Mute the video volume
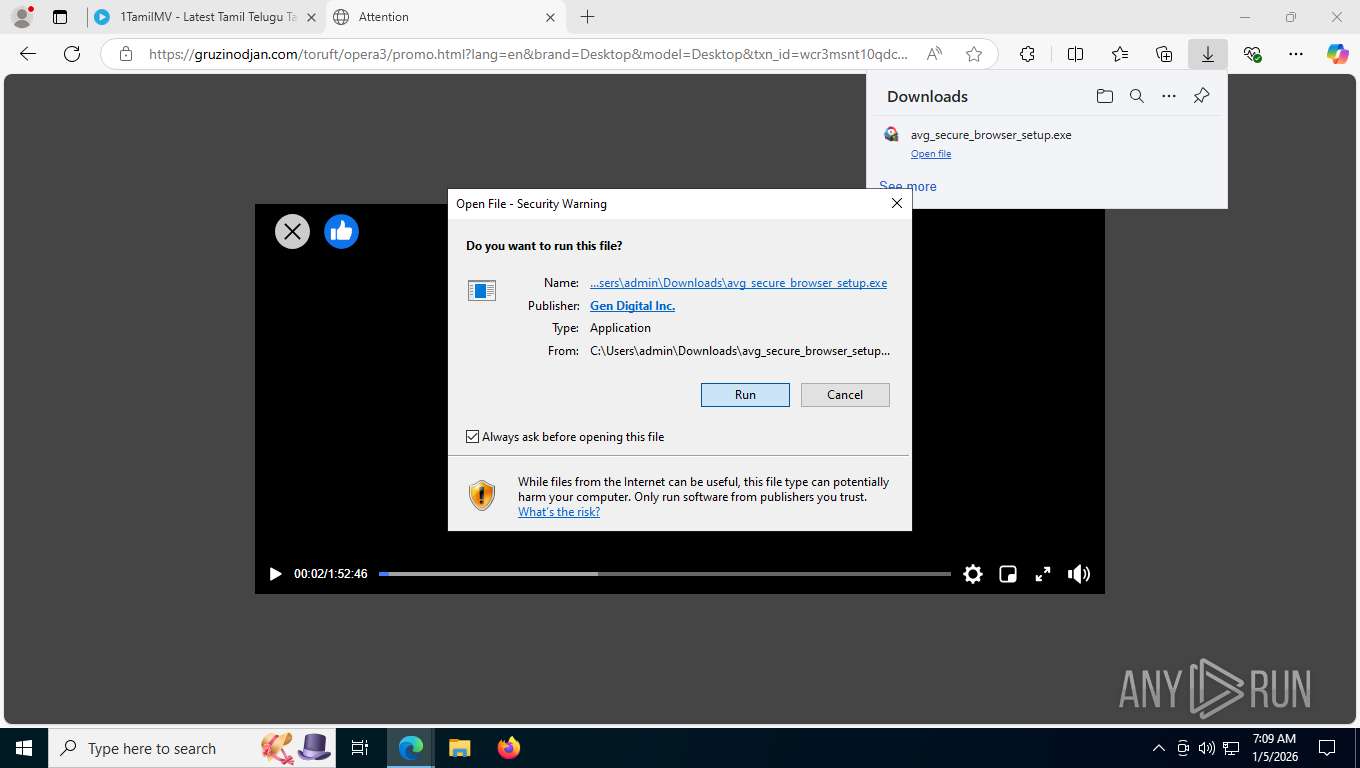 (x=1078, y=574)
